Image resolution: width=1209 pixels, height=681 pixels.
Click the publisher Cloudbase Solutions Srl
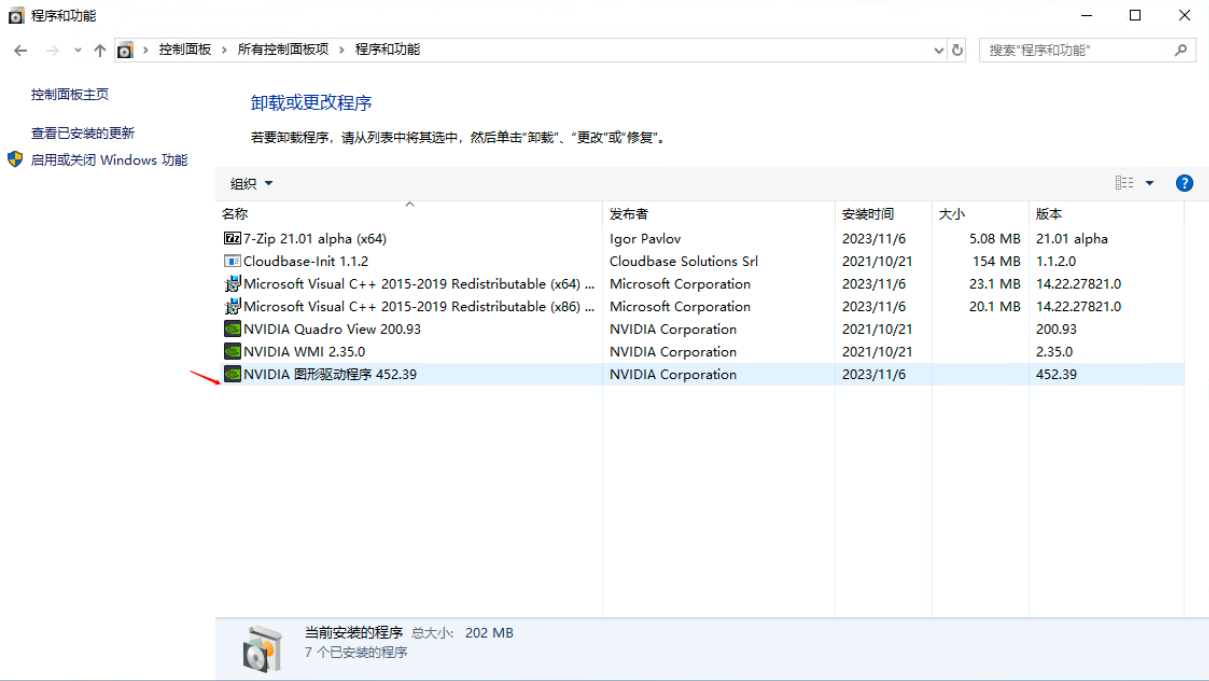click(684, 261)
